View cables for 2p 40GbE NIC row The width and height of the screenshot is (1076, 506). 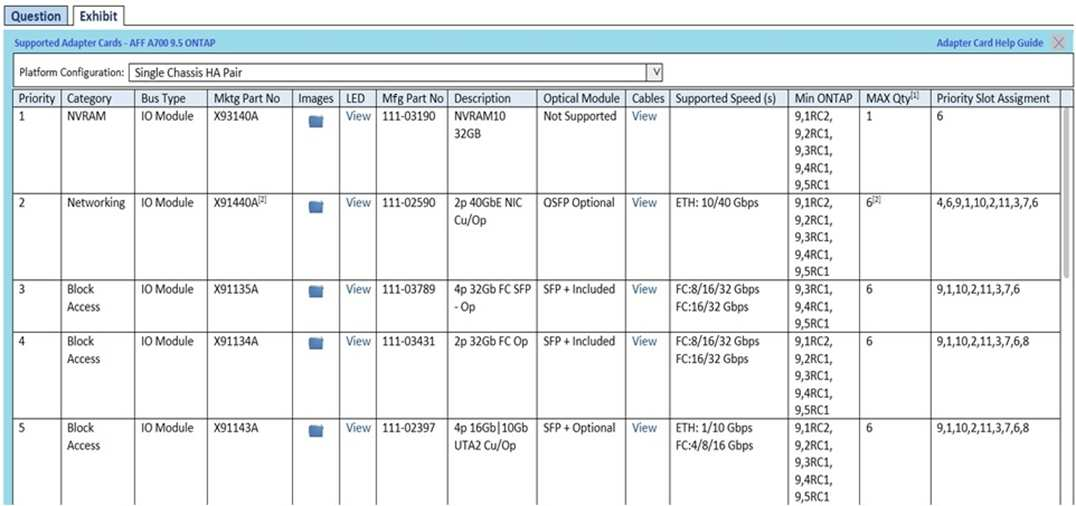644,203
